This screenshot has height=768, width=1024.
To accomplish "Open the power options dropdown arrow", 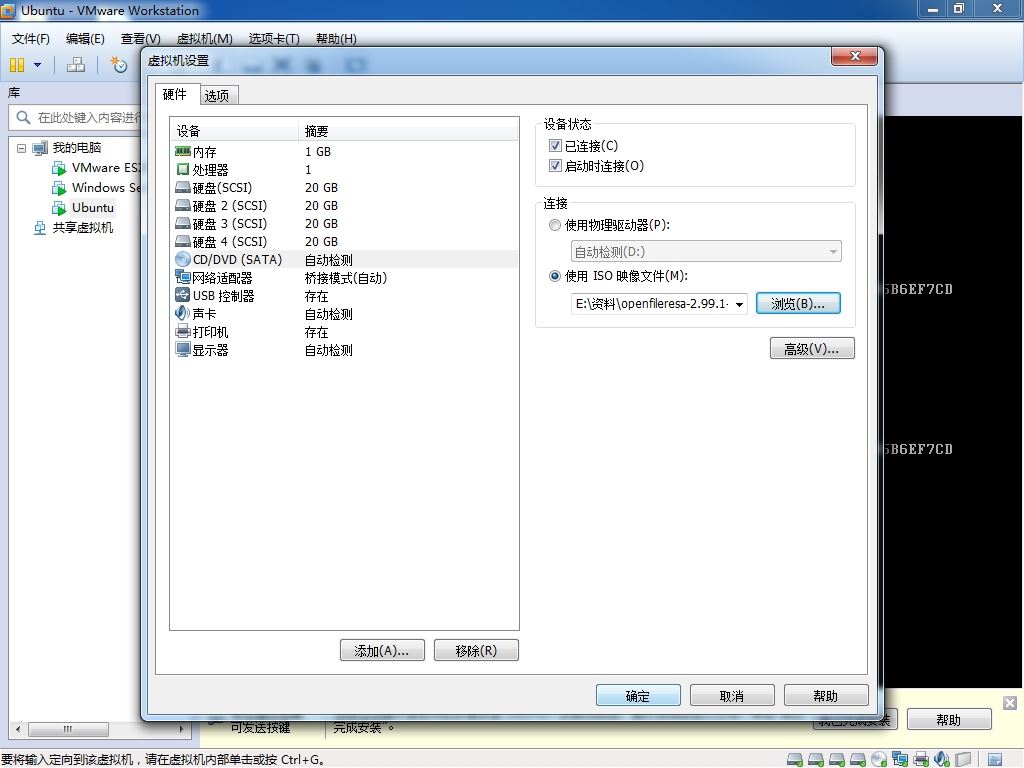I will (x=37, y=65).
